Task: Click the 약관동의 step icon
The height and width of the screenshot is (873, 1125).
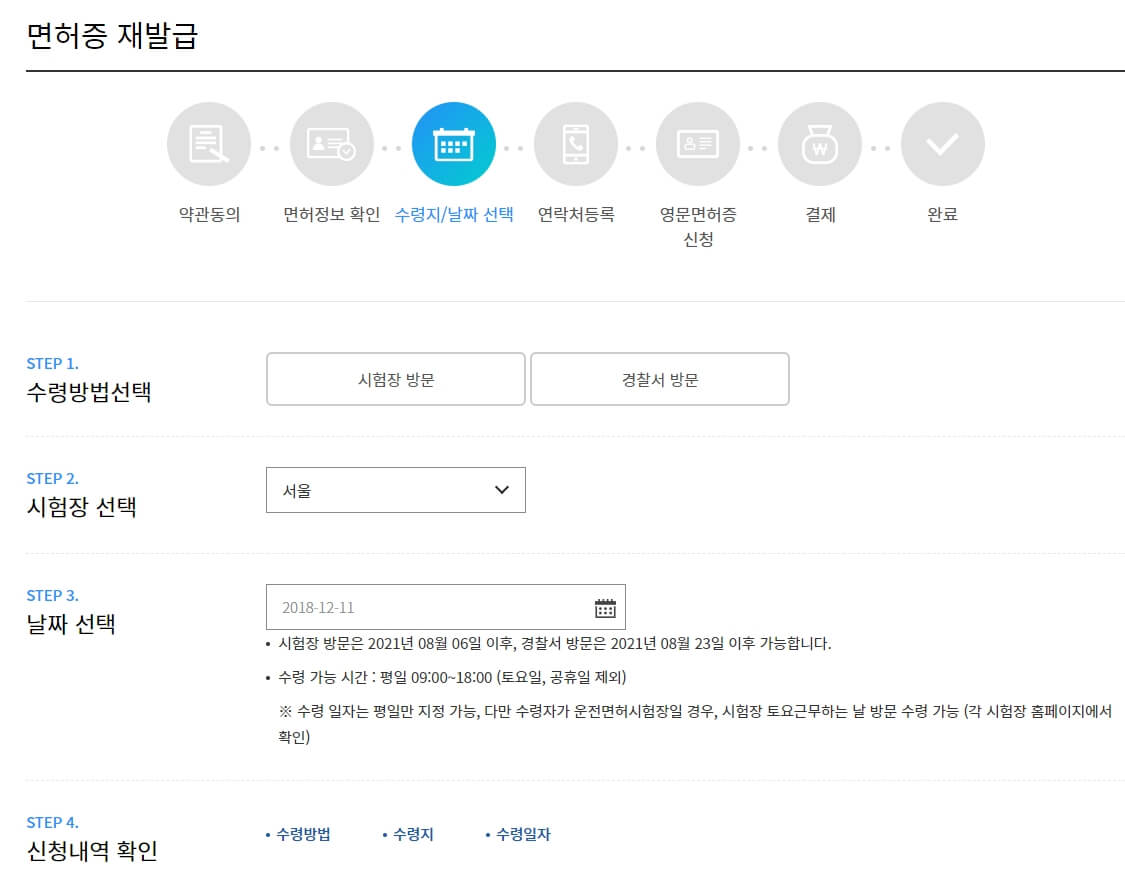Action: (x=208, y=143)
